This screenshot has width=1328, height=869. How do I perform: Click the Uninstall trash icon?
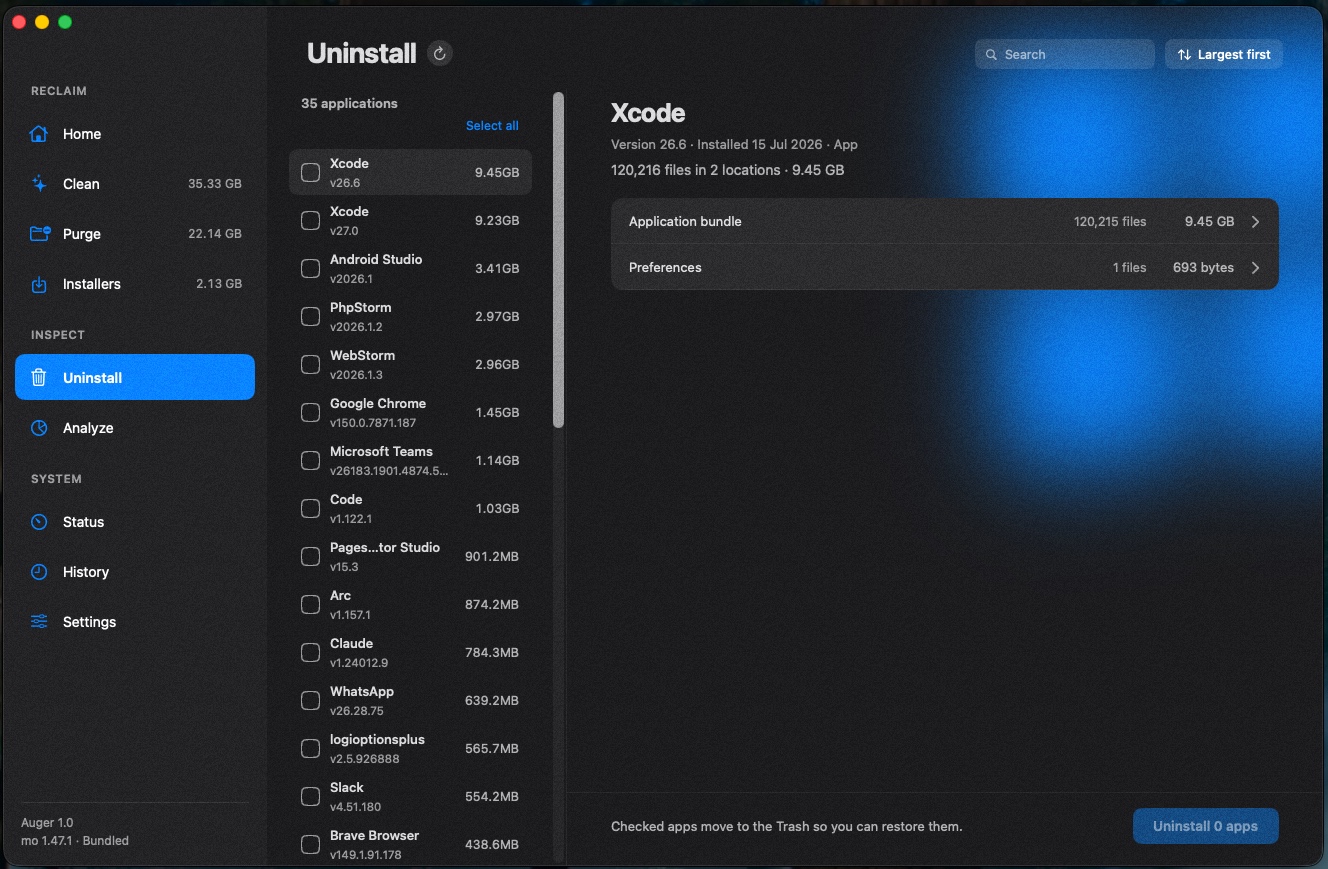[39, 378]
